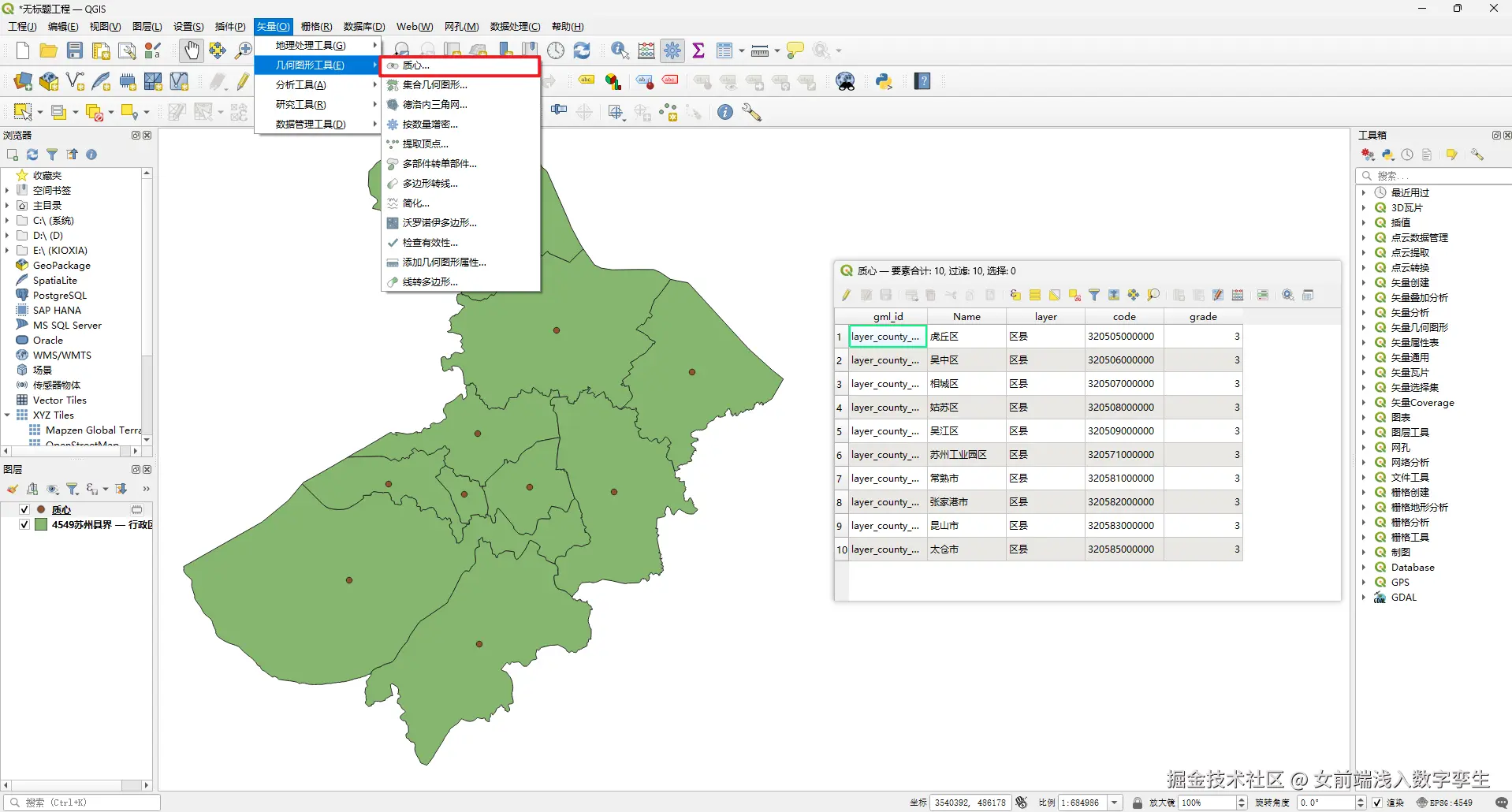Select the Pan Map hand tool
The image size is (1512, 812).
point(191,50)
